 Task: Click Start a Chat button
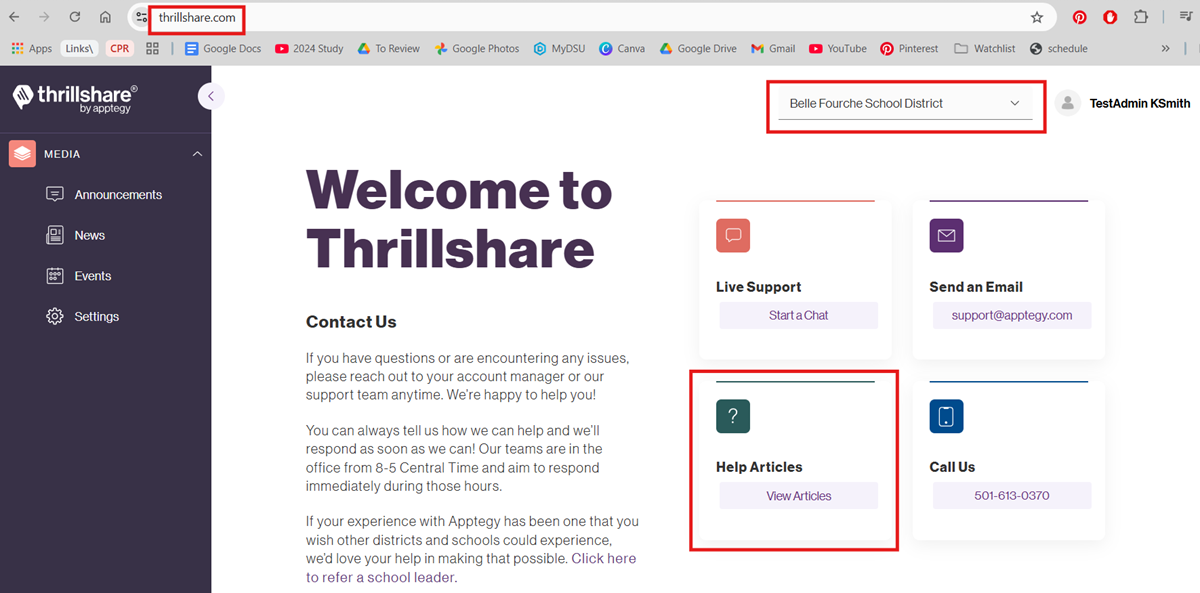pos(798,315)
